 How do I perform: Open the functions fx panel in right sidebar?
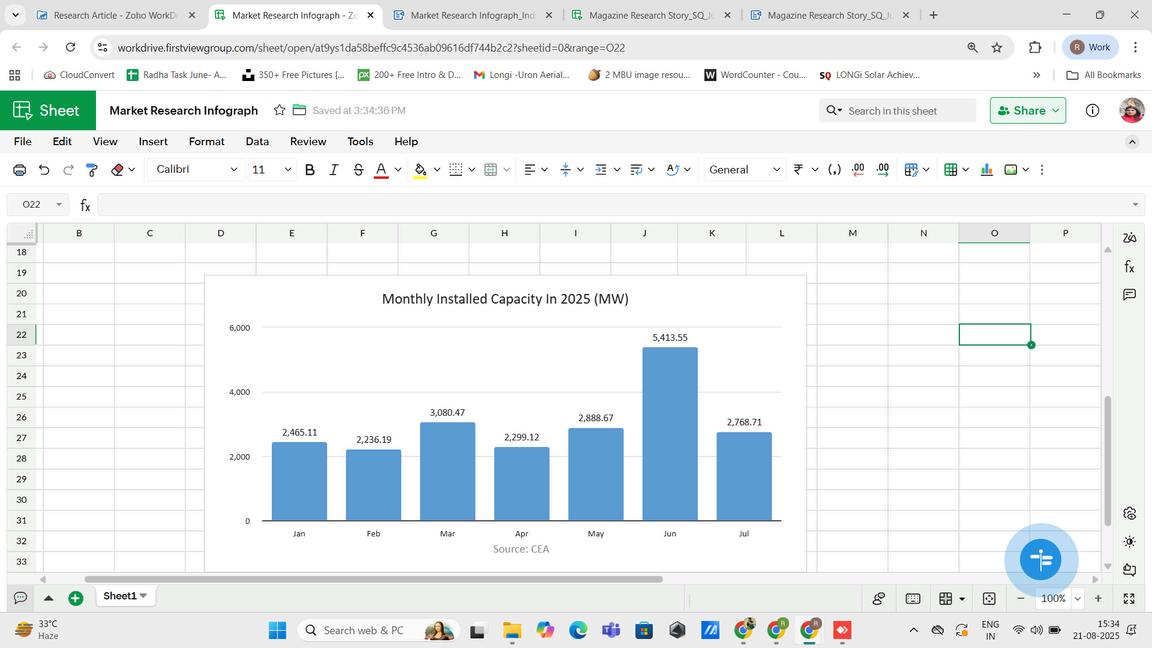coord(1129,267)
